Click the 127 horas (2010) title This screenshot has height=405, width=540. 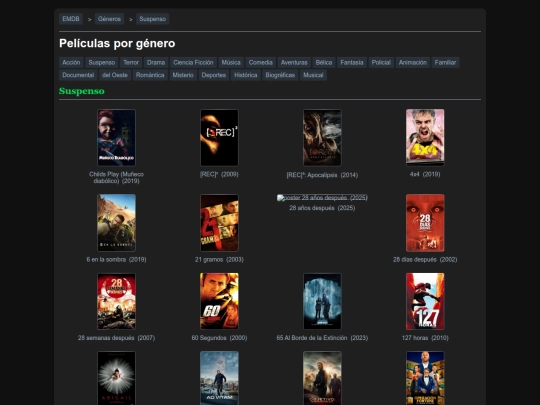pyautogui.click(x=425, y=338)
